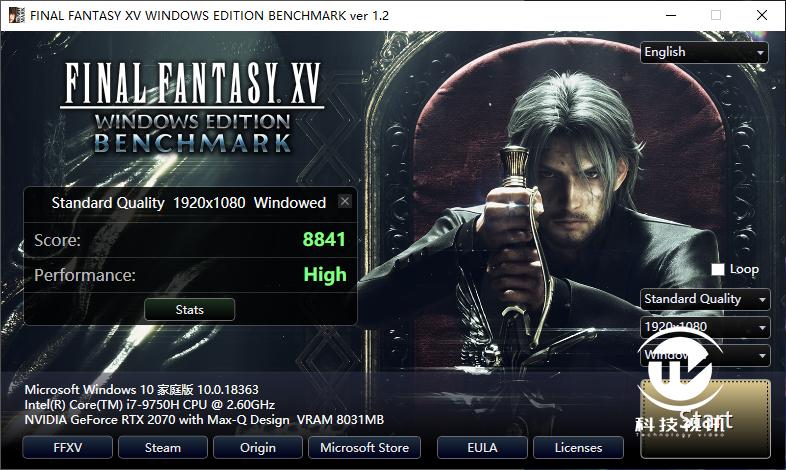Open the English language dropdown

pyautogui.click(x=704, y=52)
